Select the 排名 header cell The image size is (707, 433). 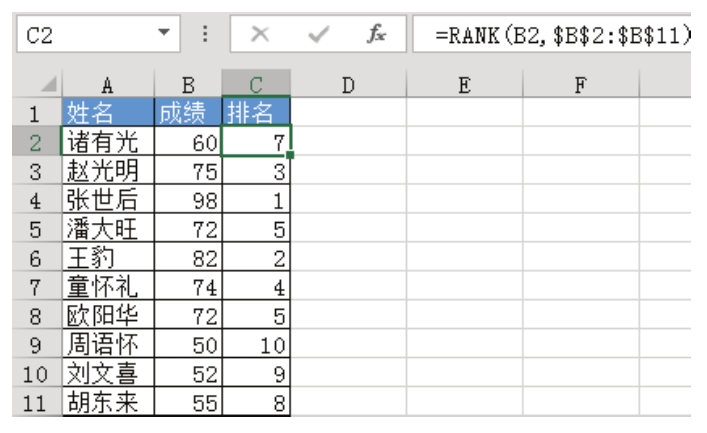256,112
